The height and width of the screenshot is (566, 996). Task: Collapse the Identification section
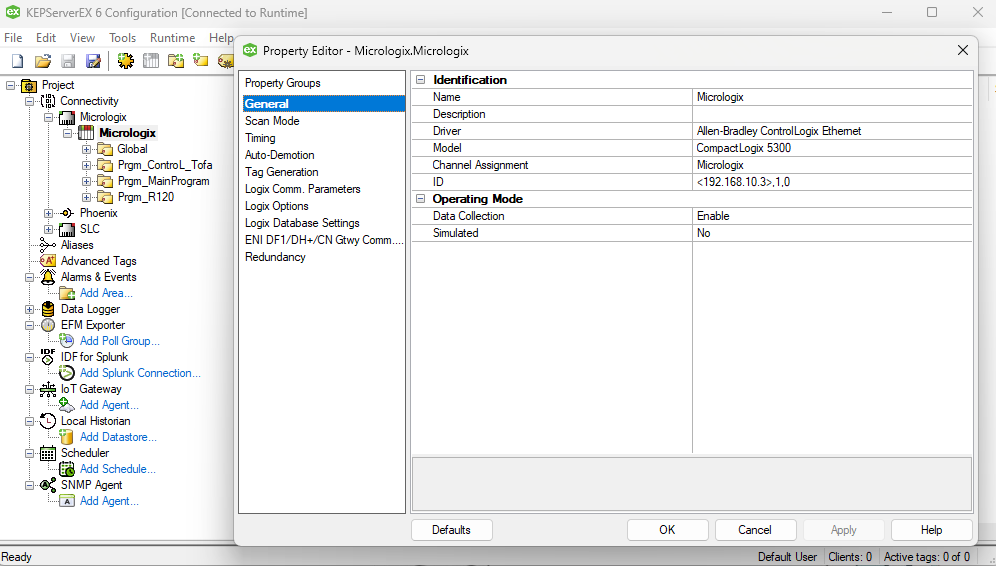(x=420, y=80)
